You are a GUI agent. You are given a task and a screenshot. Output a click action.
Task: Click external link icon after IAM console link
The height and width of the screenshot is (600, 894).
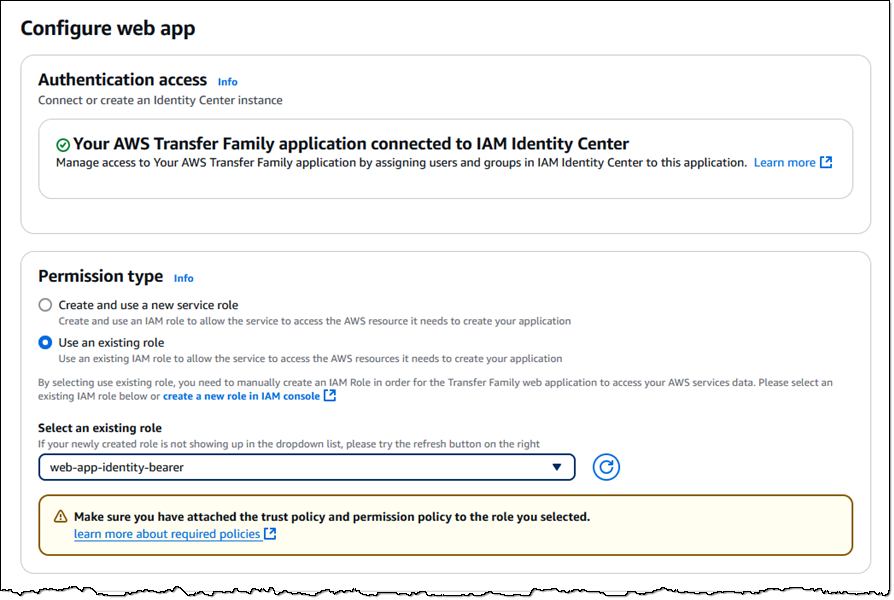(x=330, y=395)
